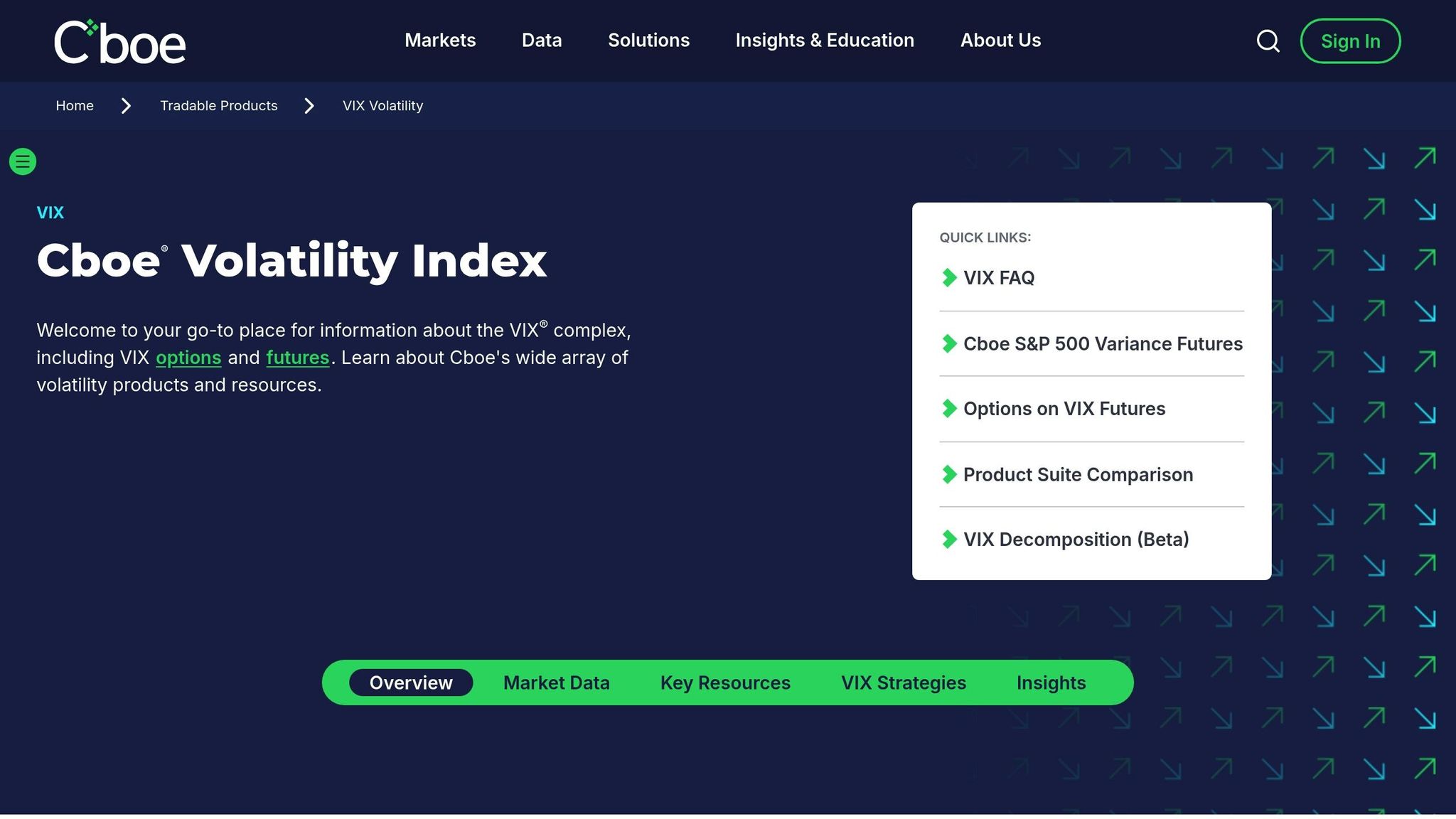Switch to the Market Data tab
Image resolution: width=1456 pixels, height=819 pixels.
click(556, 682)
